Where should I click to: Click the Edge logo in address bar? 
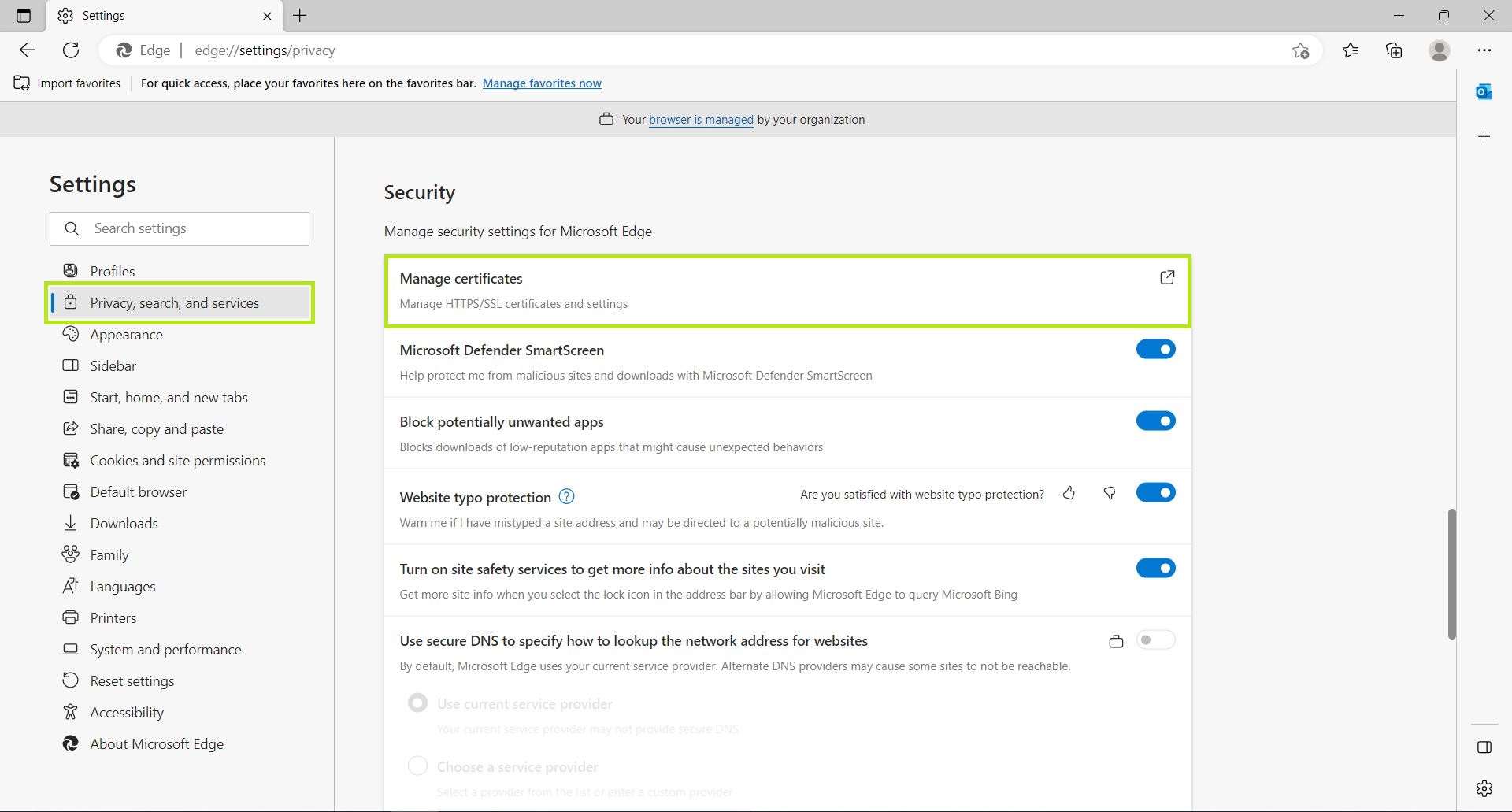click(x=124, y=50)
